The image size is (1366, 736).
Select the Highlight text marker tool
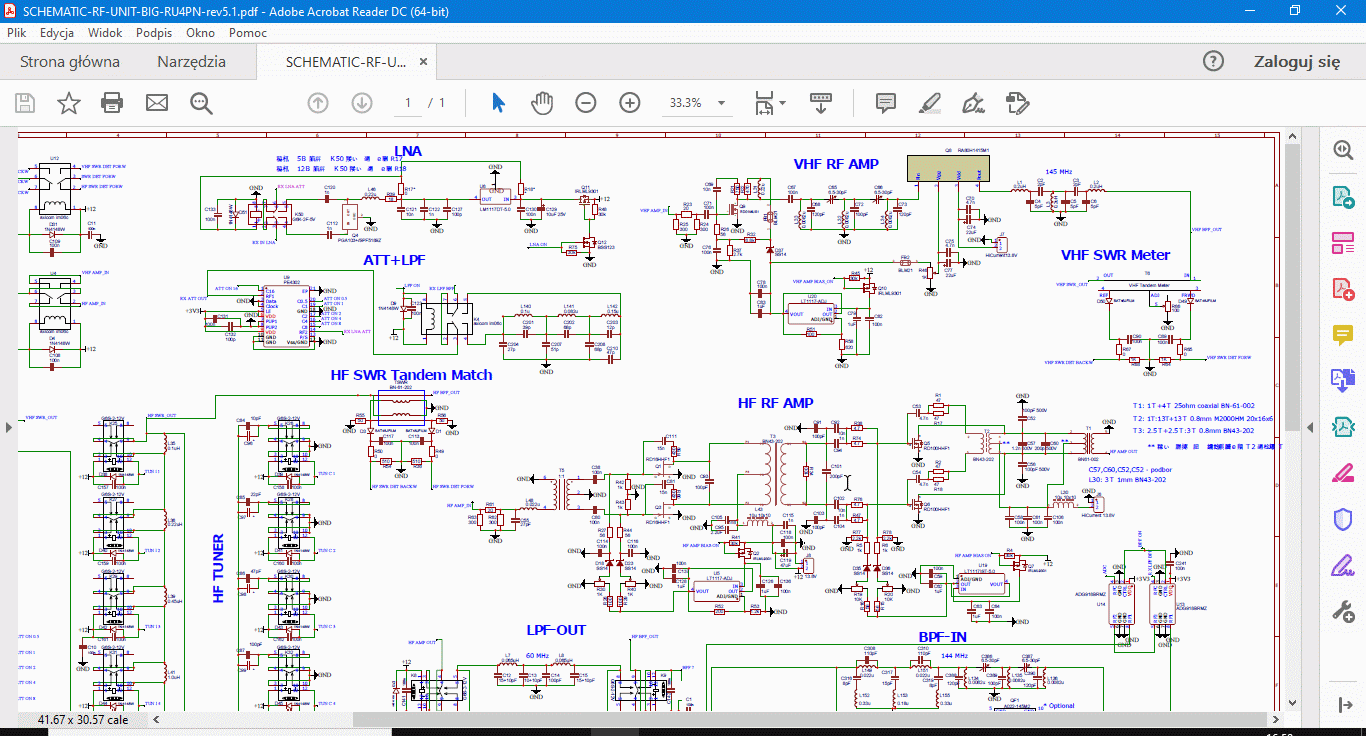(930, 103)
